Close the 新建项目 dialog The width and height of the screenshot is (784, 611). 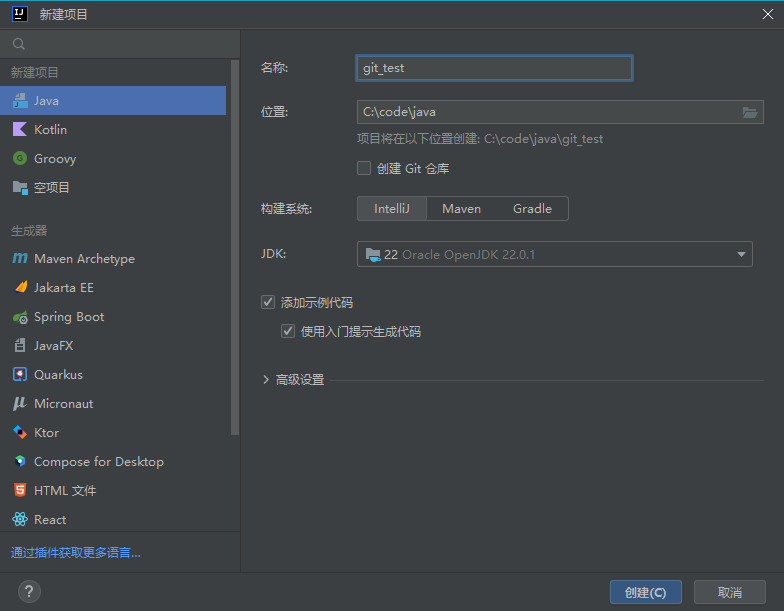pyautogui.click(x=768, y=14)
